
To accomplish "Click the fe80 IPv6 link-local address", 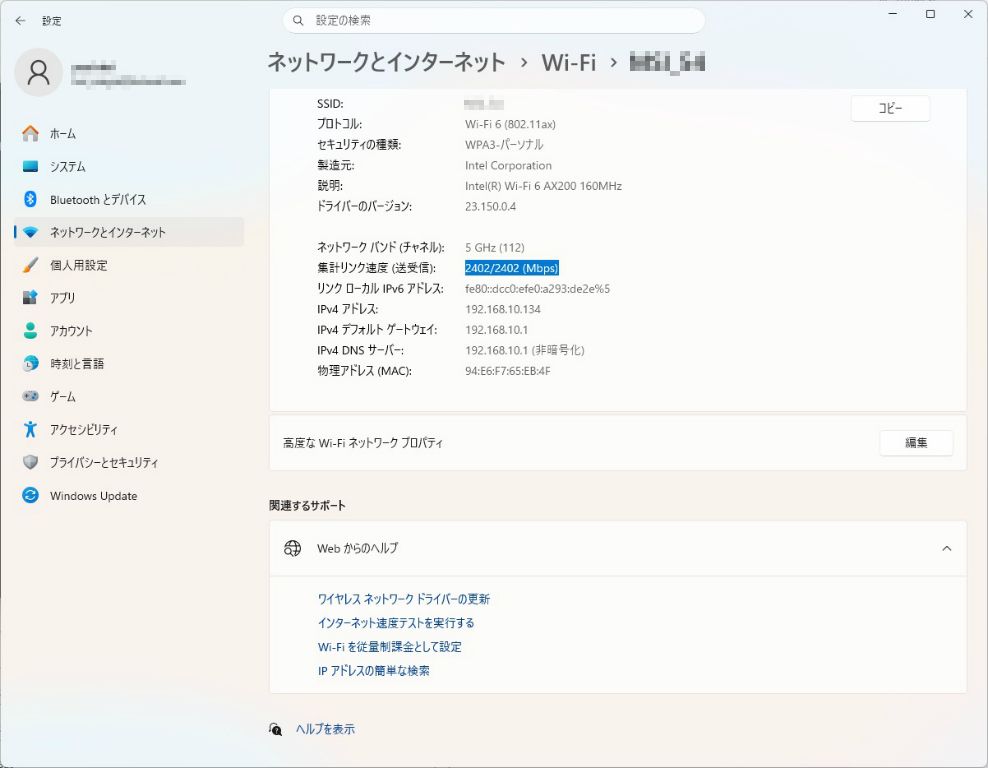I will [x=537, y=289].
